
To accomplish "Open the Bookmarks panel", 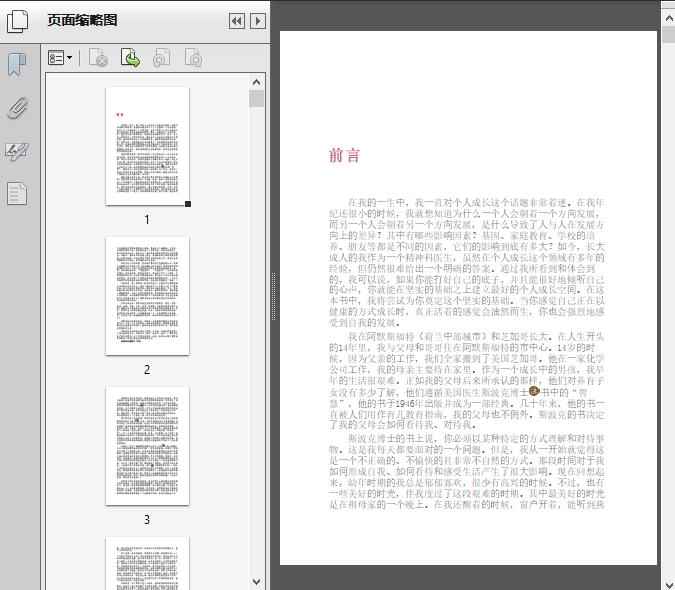I will pos(17,65).
